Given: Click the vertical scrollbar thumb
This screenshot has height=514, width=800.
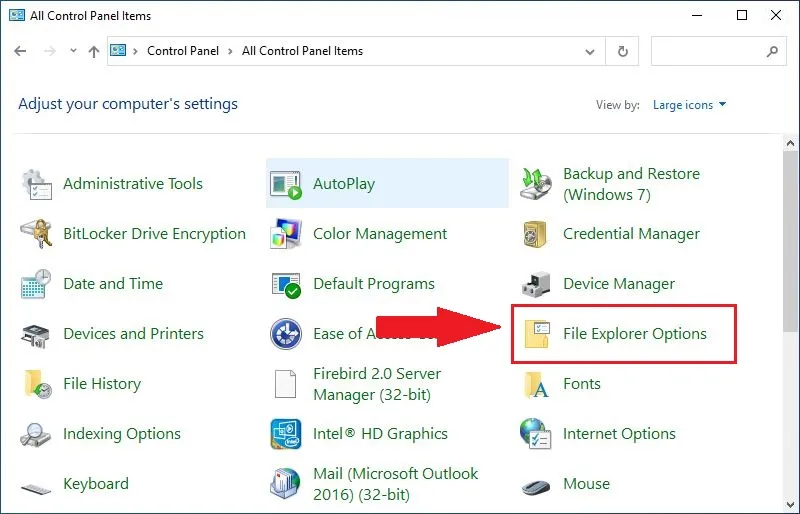Looking at the screenshot, I should coord(790,241).
